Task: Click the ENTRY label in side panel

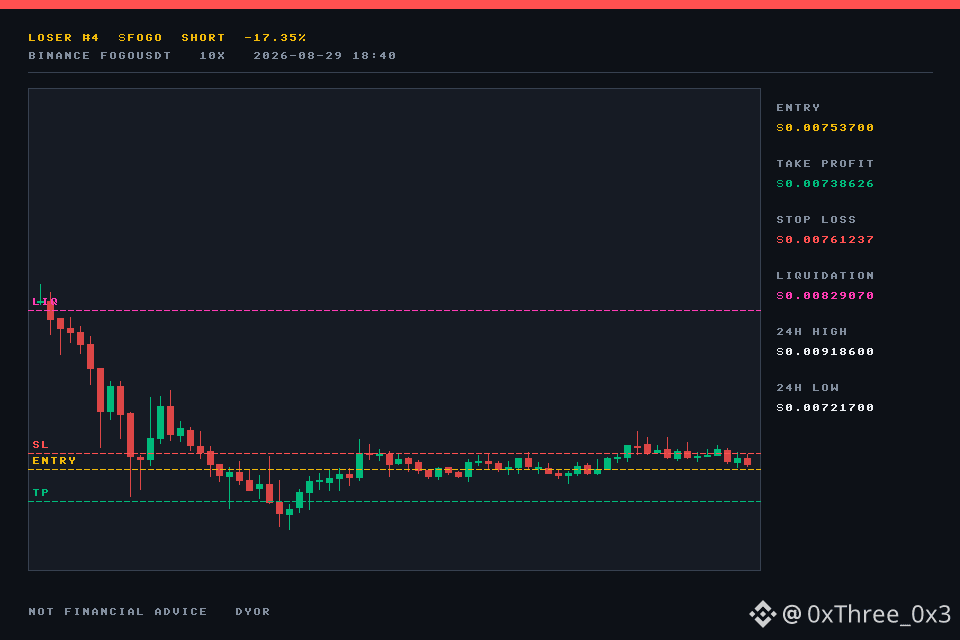Action: [798, 108]
